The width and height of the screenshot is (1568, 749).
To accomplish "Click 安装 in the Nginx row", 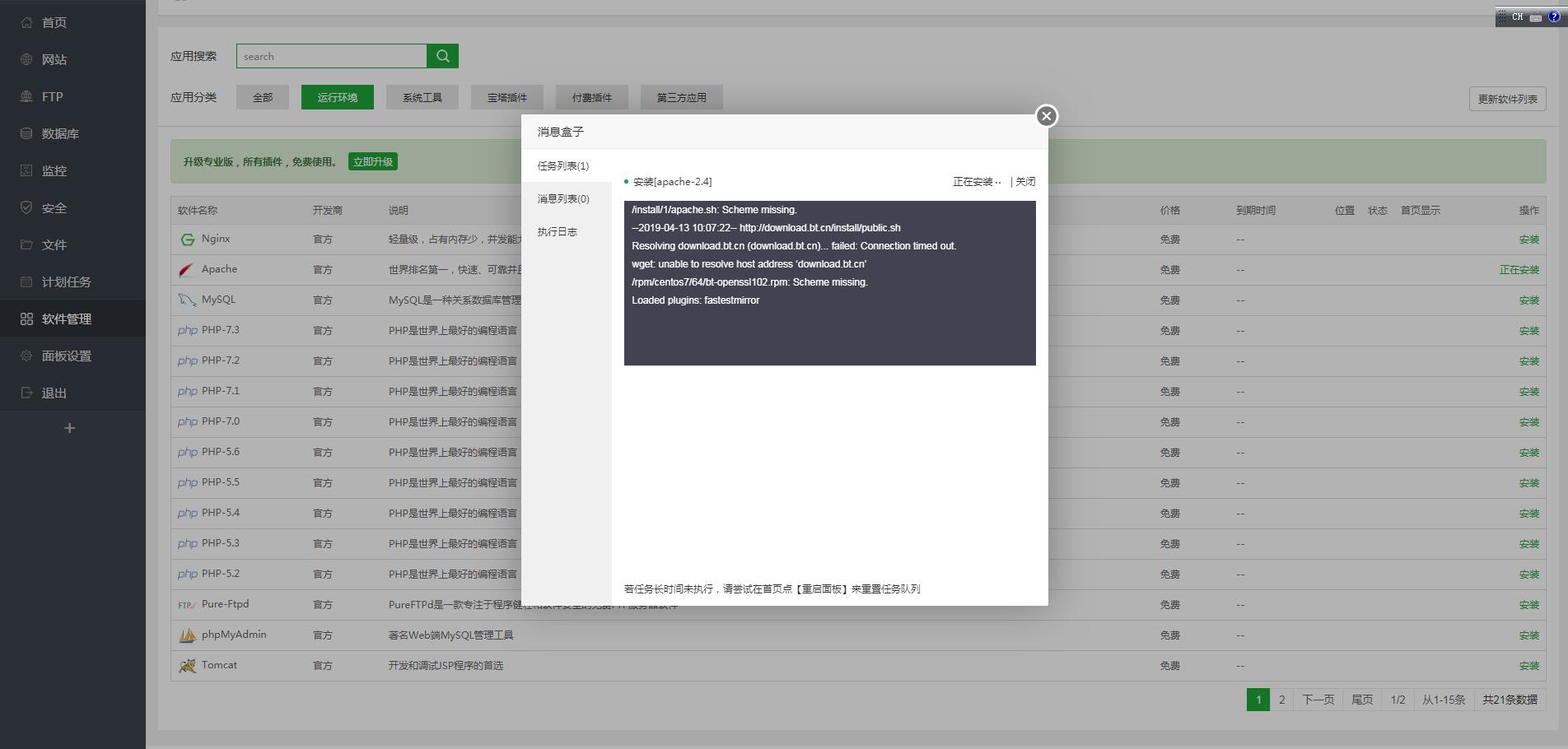I will [x=1528, y=240].
